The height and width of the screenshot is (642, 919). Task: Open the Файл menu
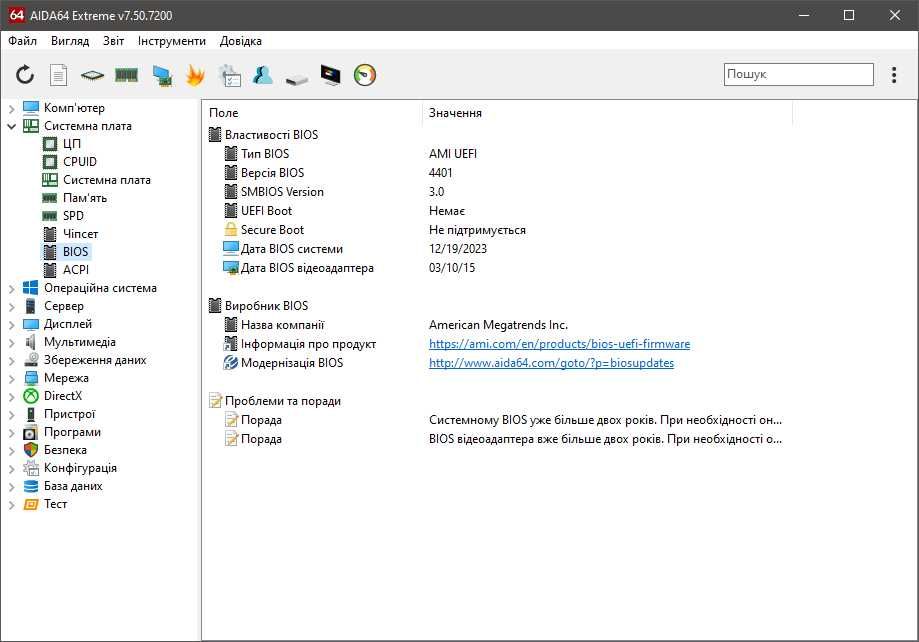[x=22, y=41]
